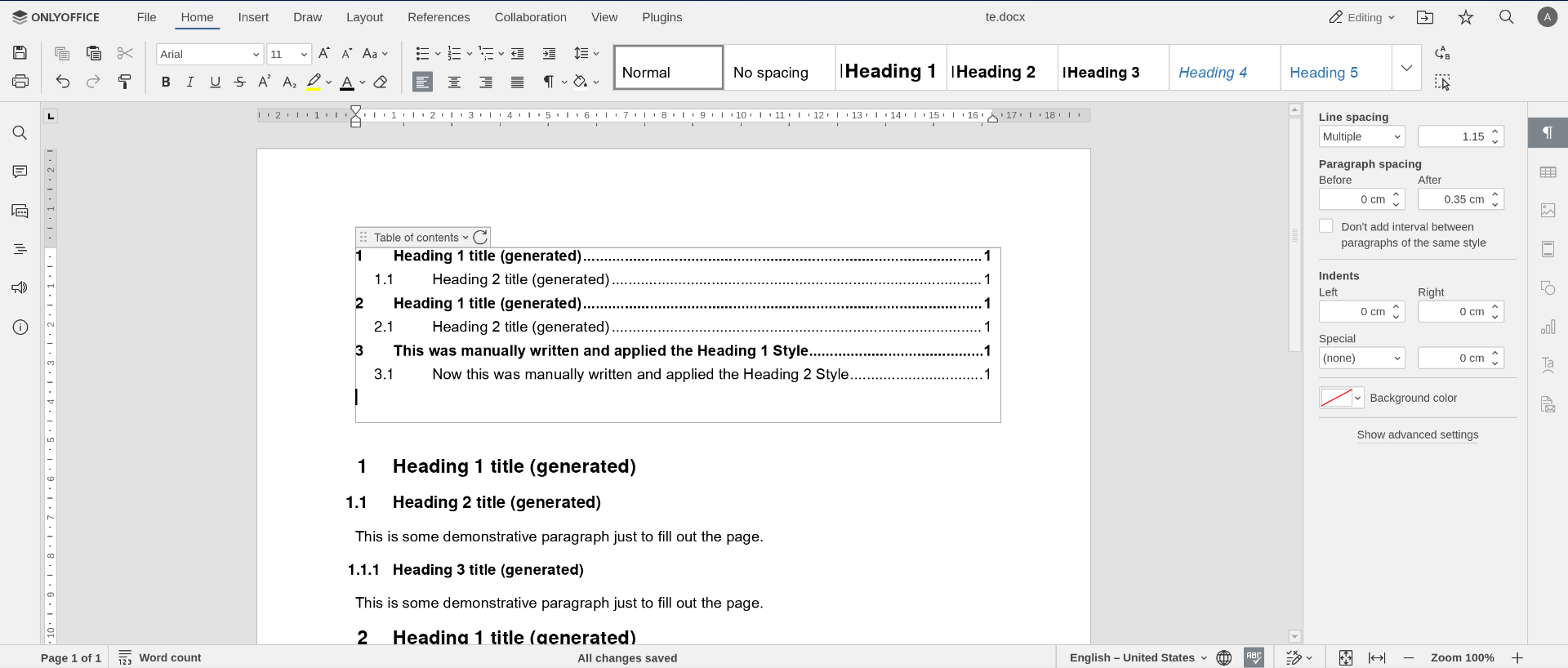The width and height of the screenshot is (1568, 668).
Task: Enable Don't add interval between paragraphs checkbox
Action: click(1326, 226)
